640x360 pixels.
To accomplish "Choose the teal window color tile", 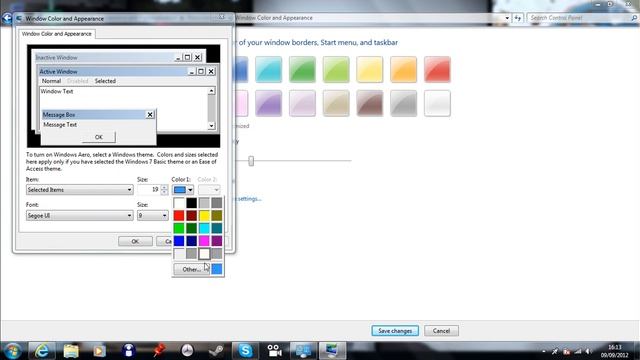I will point(268,70).
